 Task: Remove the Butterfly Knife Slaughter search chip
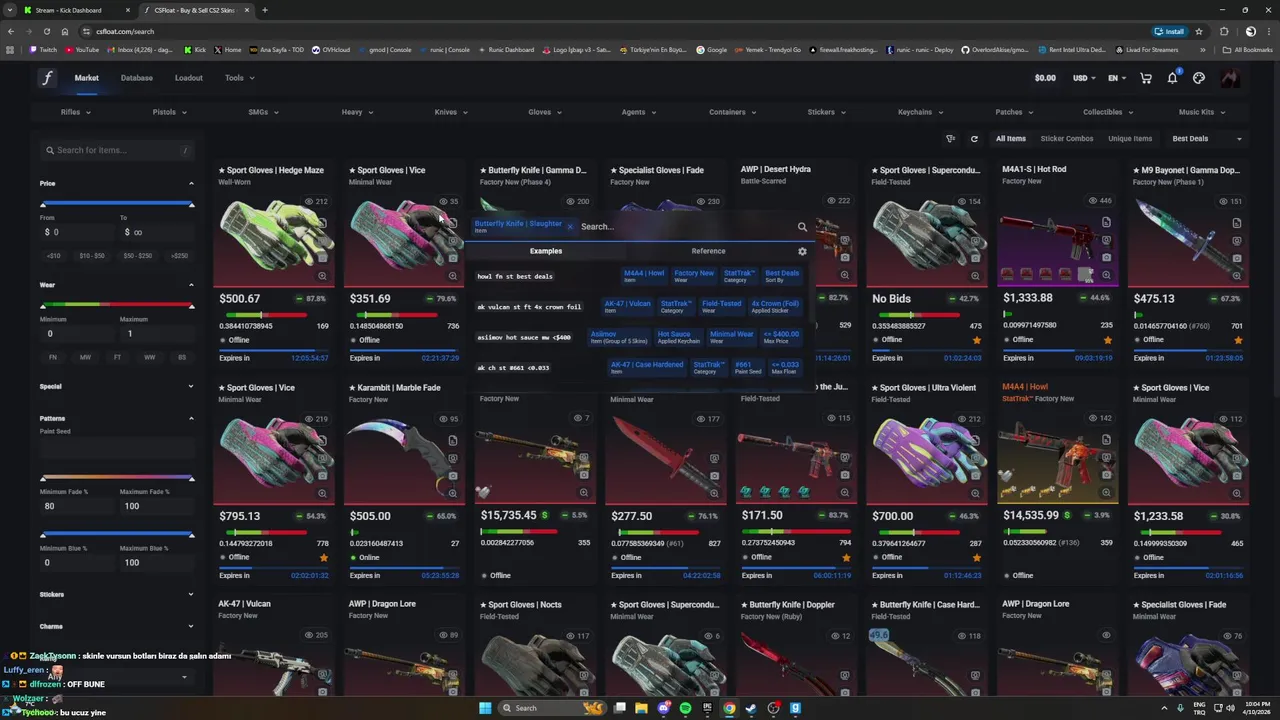click(x=570, y=227)
